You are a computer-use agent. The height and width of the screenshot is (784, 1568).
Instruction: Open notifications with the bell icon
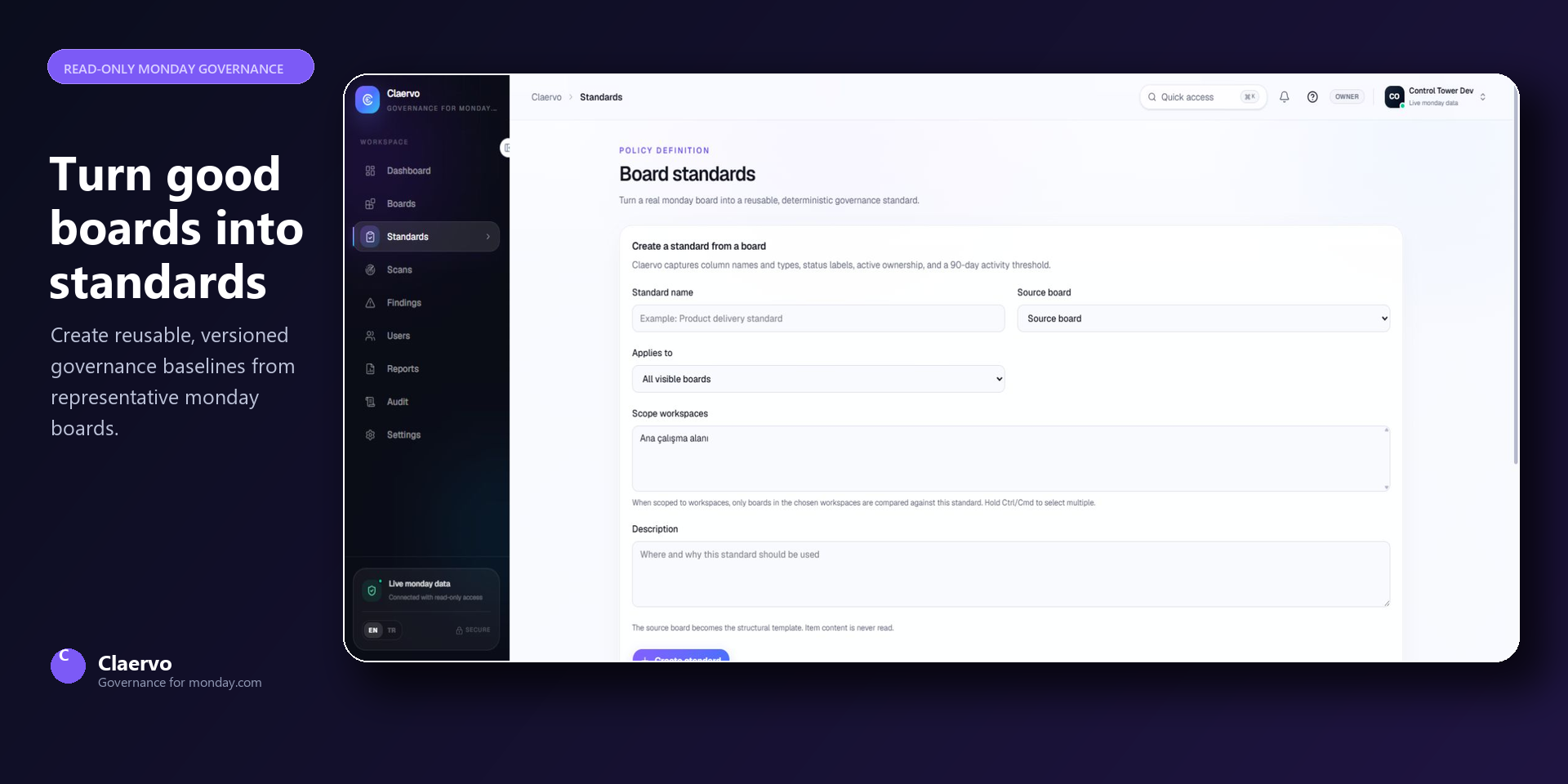click(1284, 97)
